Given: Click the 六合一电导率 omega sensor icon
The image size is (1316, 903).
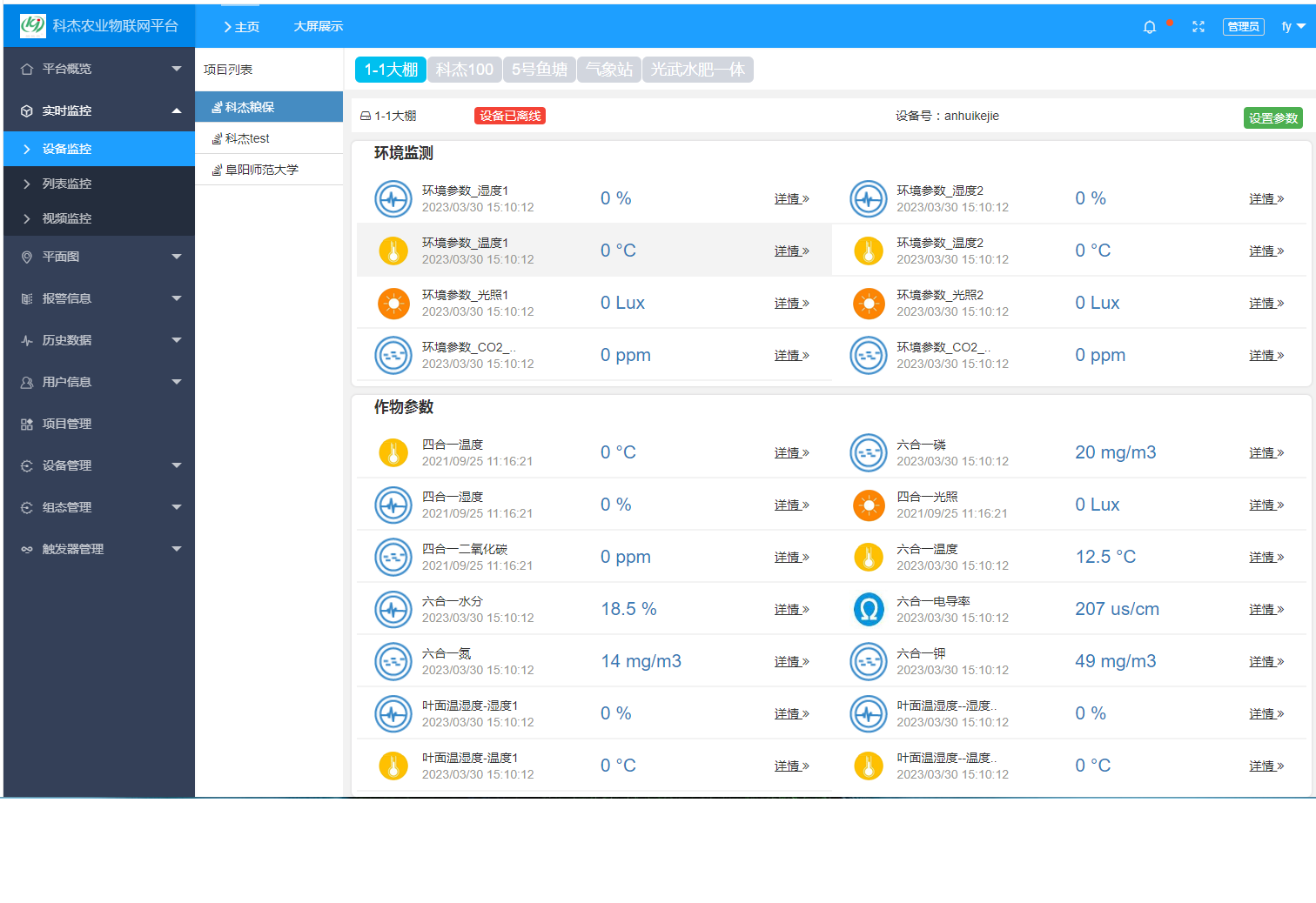Looking at the screenshot, I should 868,609.
